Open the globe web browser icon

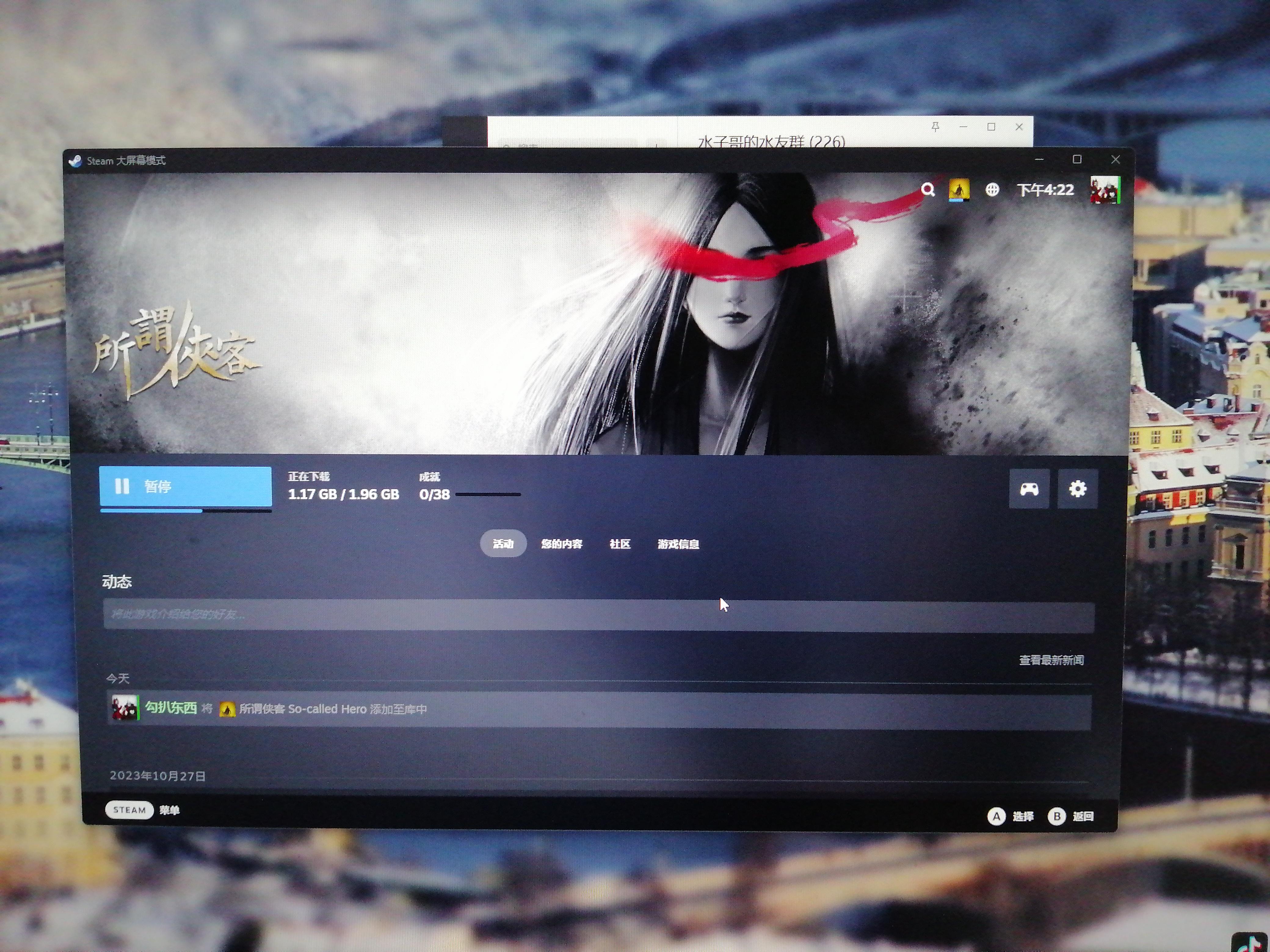(992, 189)
